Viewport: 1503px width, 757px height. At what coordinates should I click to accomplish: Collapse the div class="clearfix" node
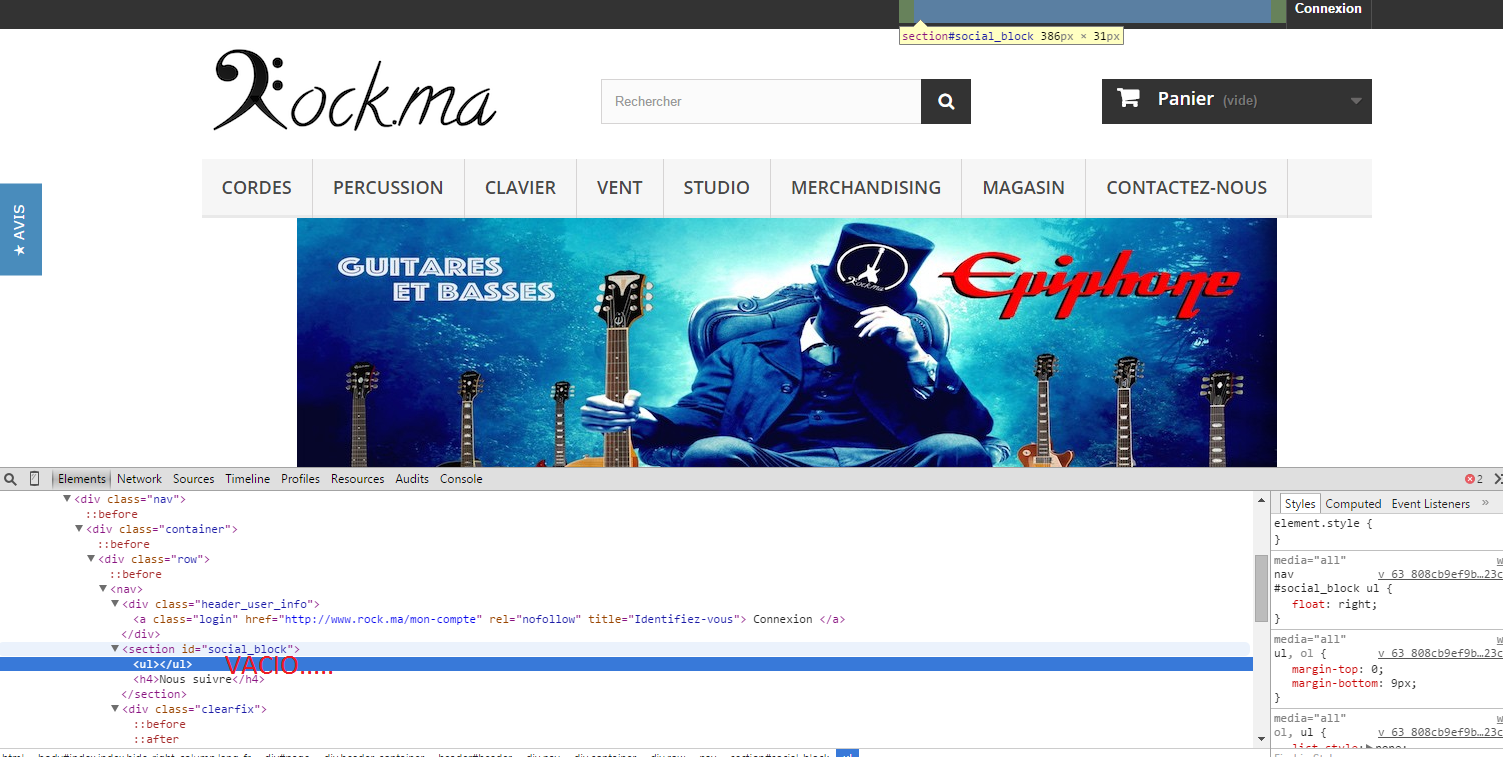point(116,709)
